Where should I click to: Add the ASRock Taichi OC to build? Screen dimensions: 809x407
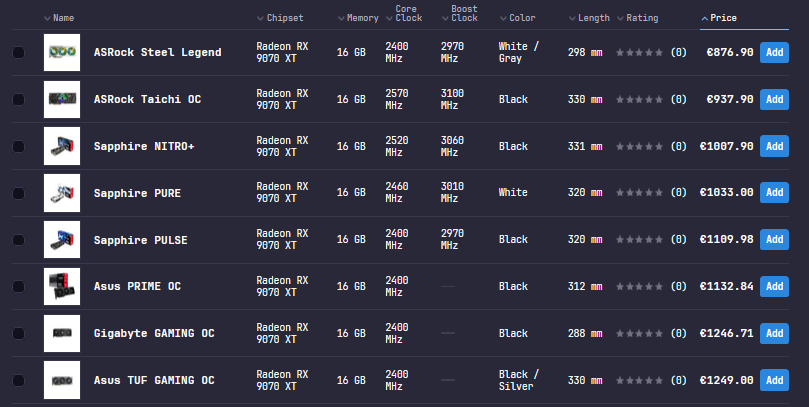(x=774, y=99)
